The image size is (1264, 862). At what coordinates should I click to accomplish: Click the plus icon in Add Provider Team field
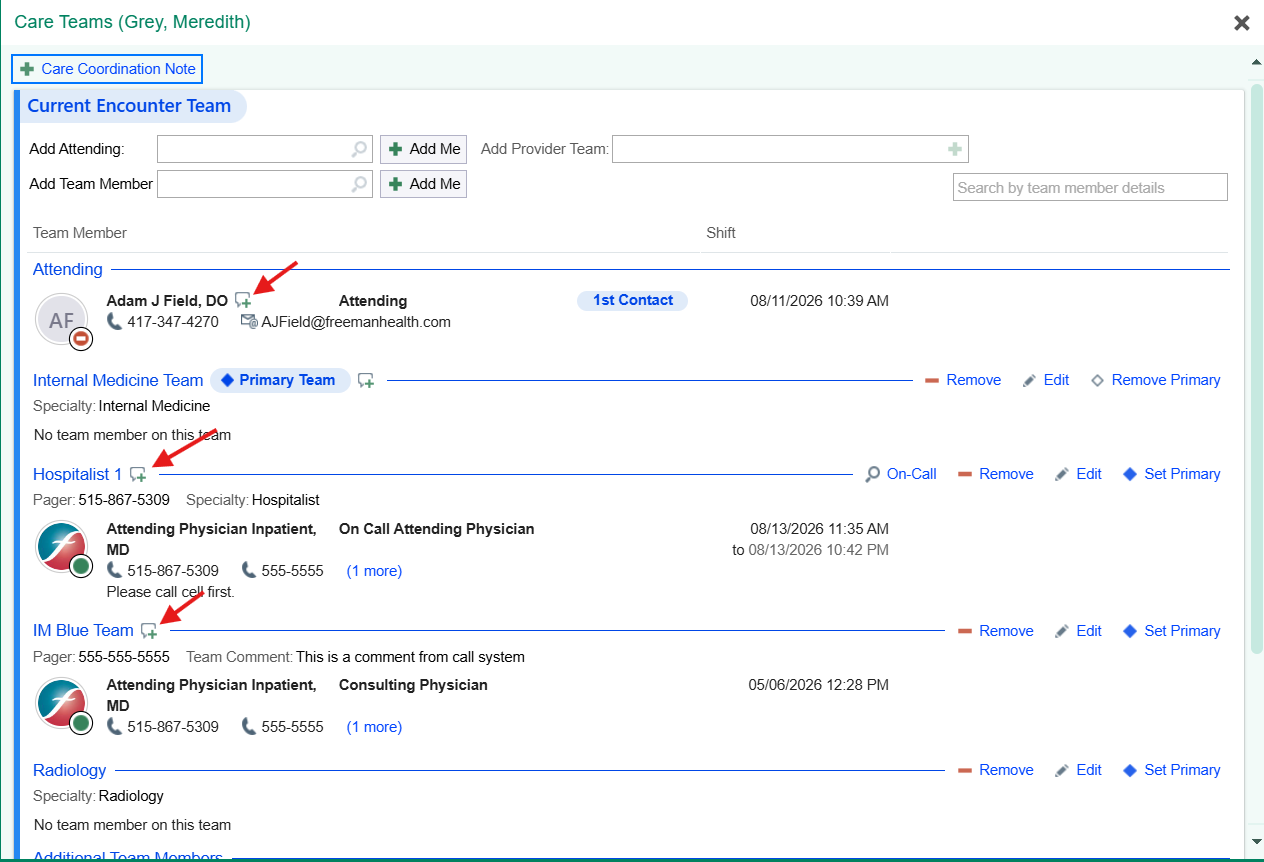tap(955, 149)
